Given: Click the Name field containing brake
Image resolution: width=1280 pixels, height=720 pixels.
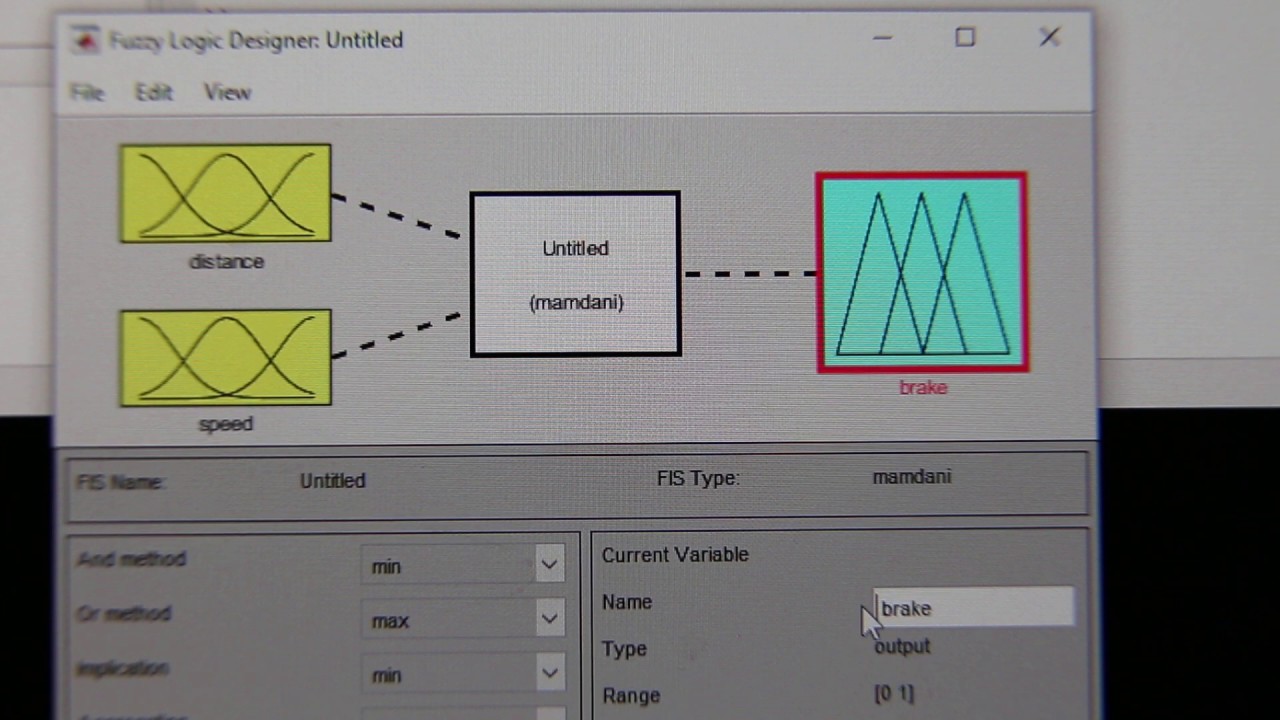Looking at the screenshot, I should 974,608.
